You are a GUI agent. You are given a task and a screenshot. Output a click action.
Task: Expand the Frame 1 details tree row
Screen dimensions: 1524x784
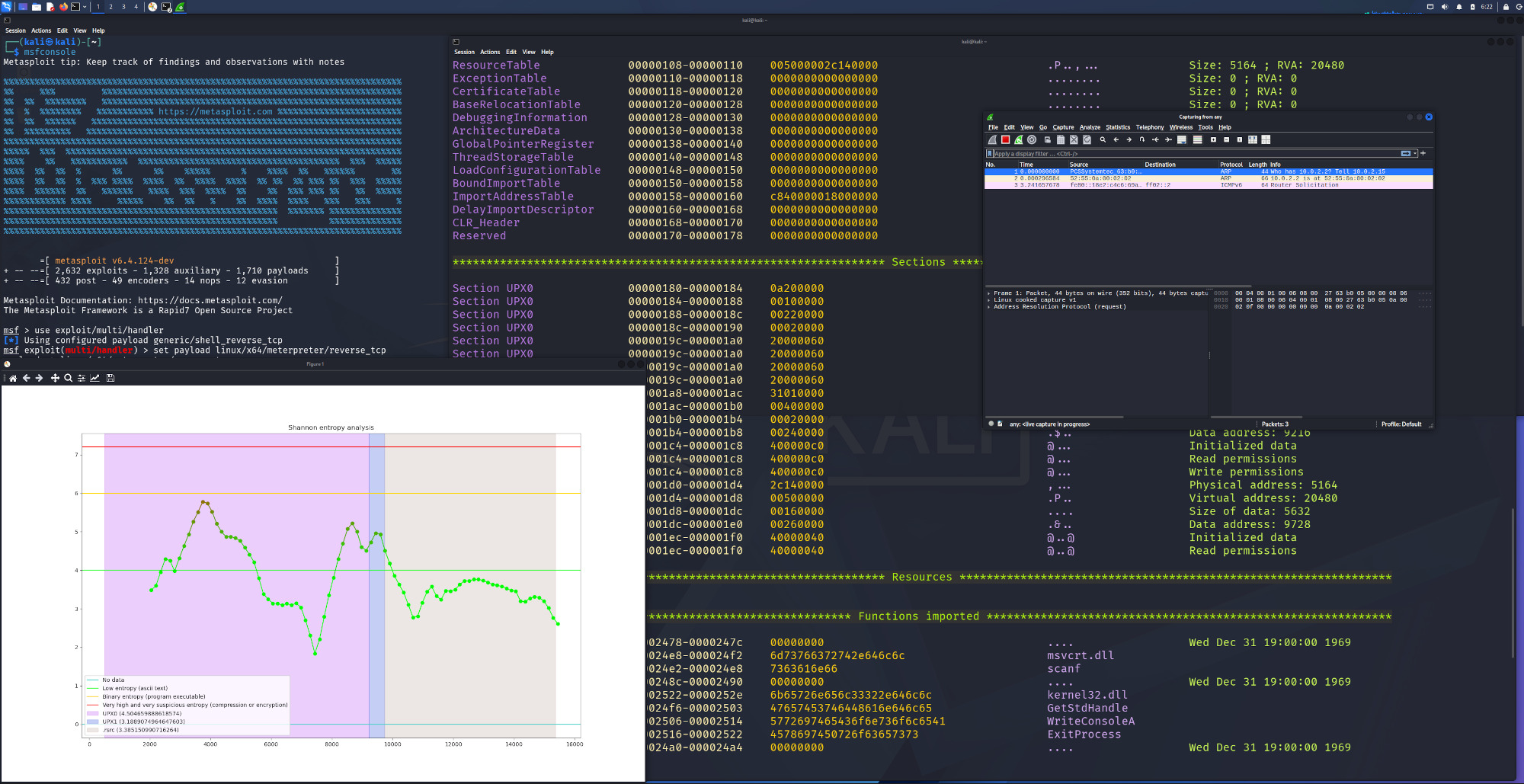[x=989, y=293]
